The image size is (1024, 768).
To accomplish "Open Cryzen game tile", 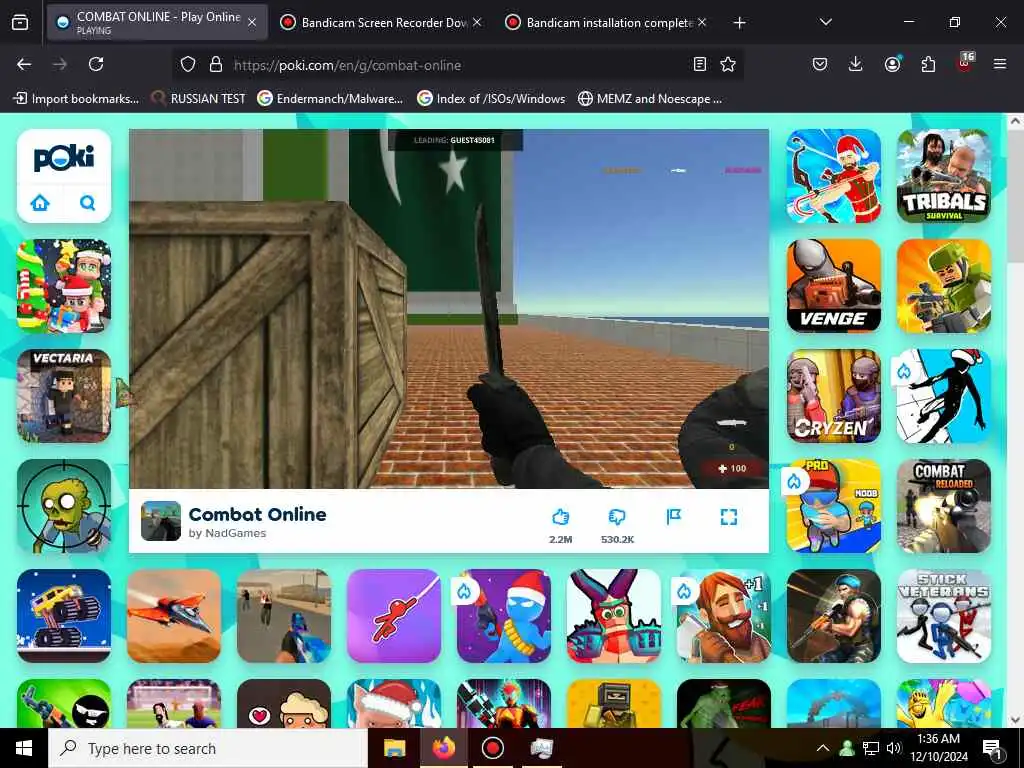I will 833,396.
